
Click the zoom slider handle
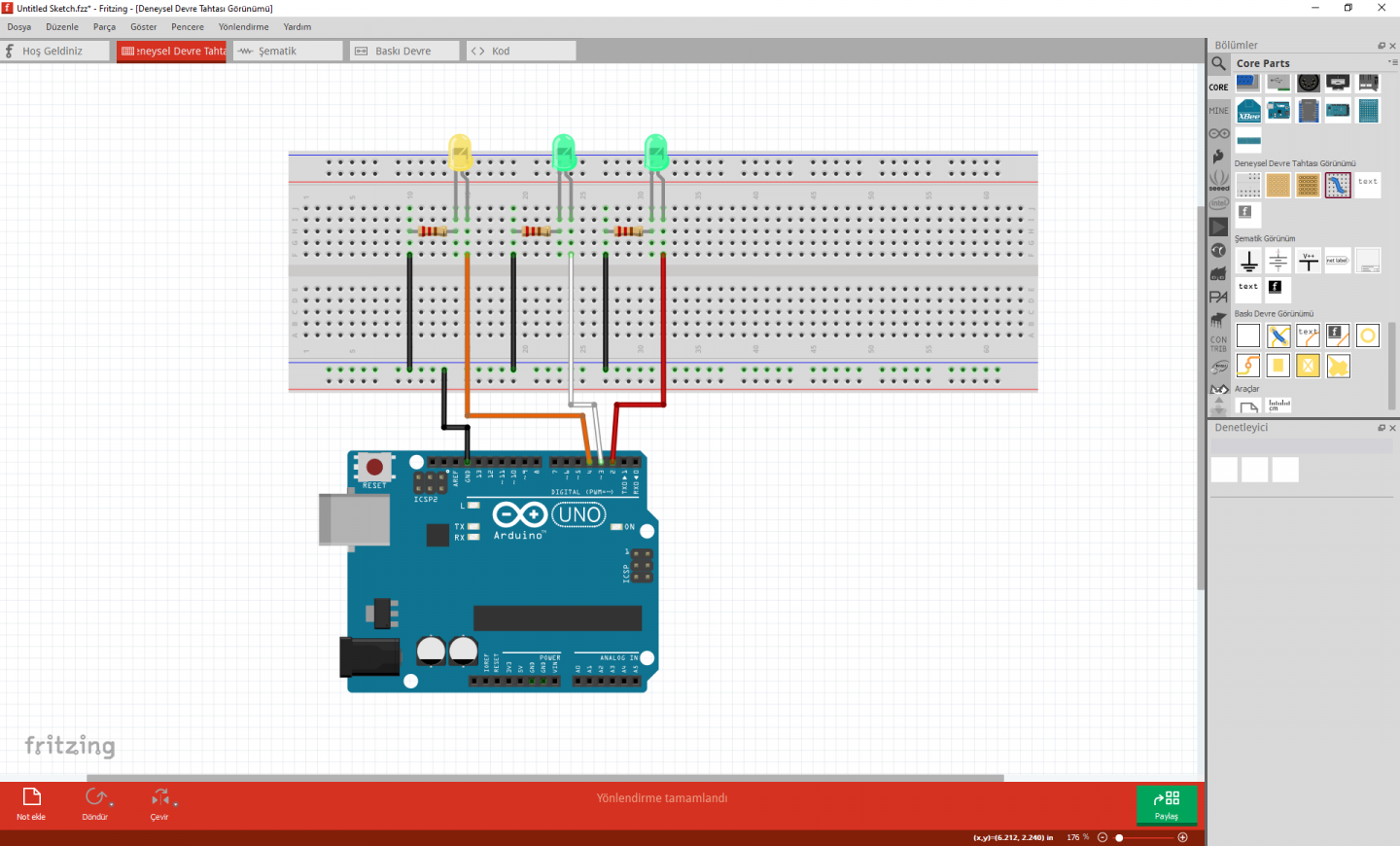tap(1119, 837)
